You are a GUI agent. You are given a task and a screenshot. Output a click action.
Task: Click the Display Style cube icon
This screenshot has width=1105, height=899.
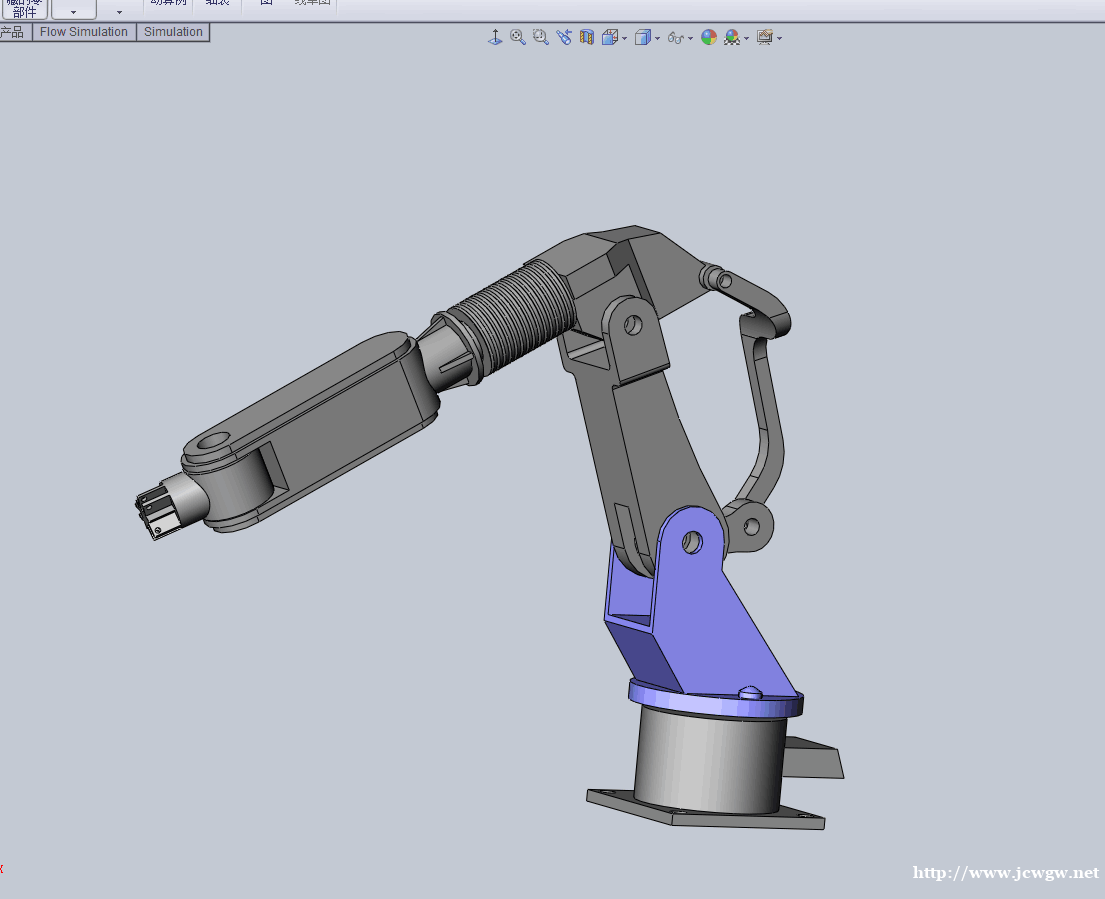(x=643, y=38)
